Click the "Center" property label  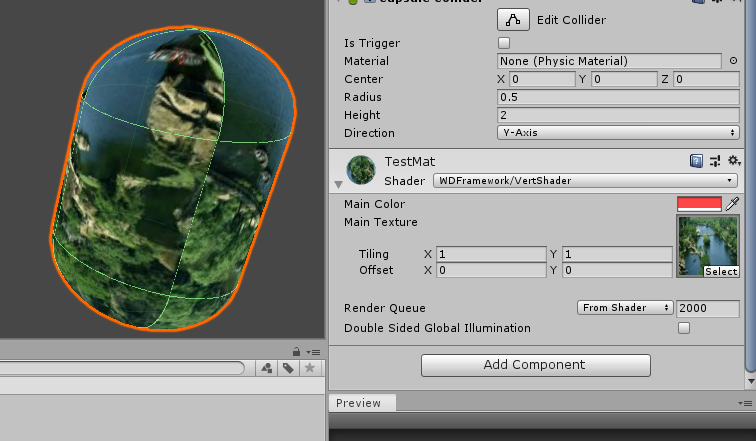[x=364, y=79]
